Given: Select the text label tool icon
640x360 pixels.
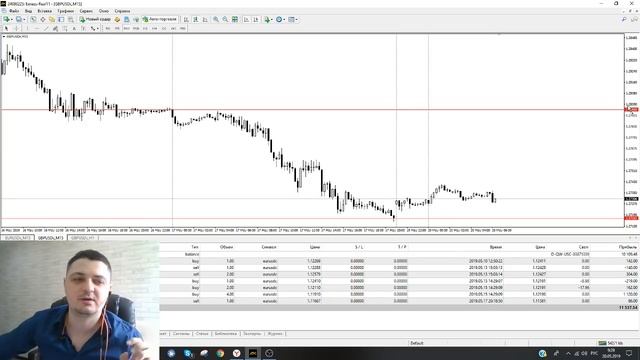Looking at the screenshot, I should tap(83, 29).
